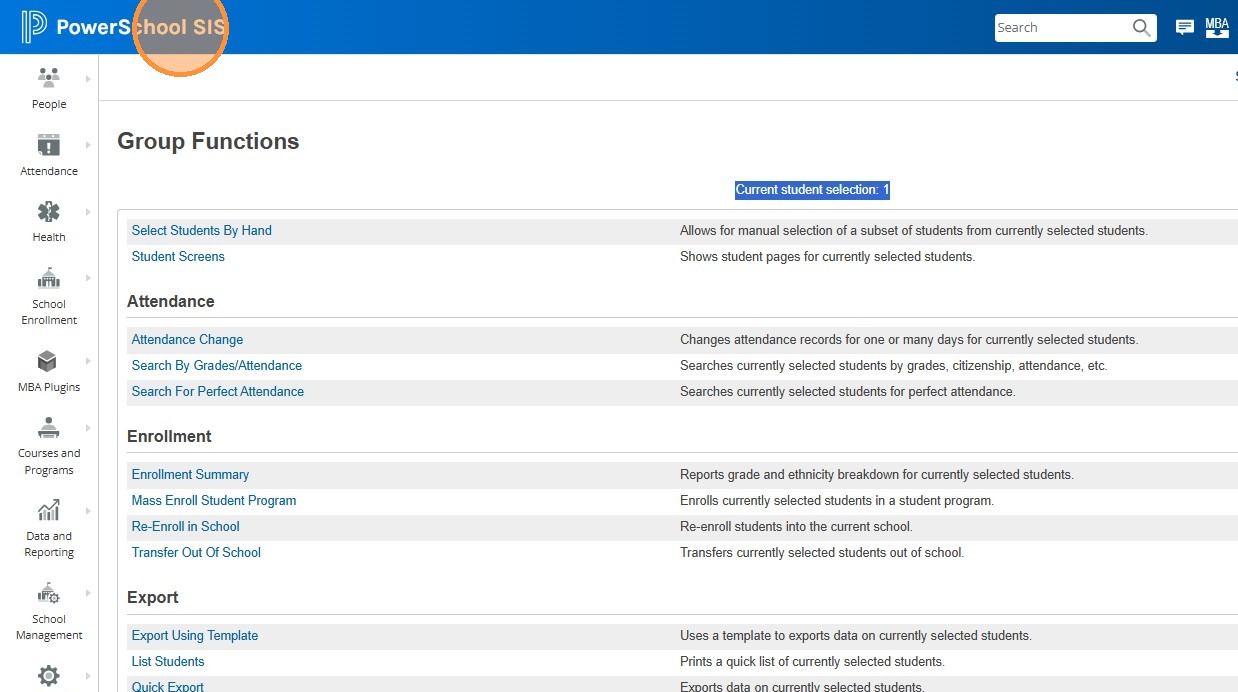Open the messages chat icon in header
Image resolution: width=1238 pixels, height=692 pixels.
pos(1185,28)
